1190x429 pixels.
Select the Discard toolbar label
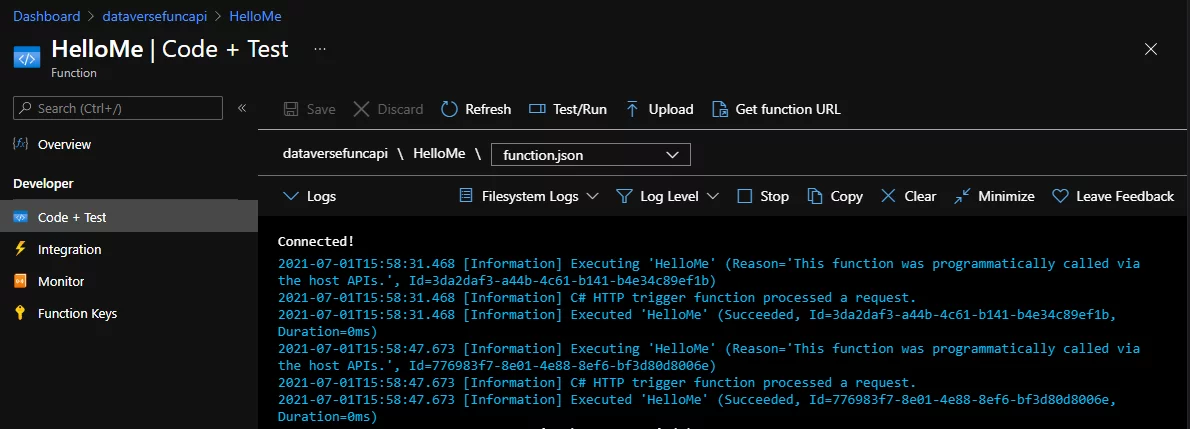pos(400,109)
